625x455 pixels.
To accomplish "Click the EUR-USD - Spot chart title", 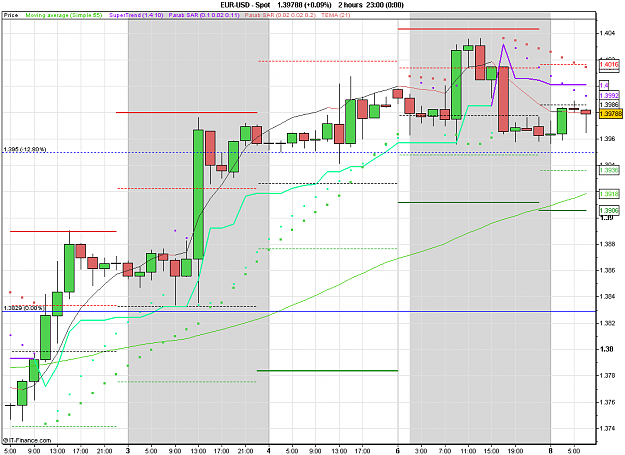I will pos(245,5).
